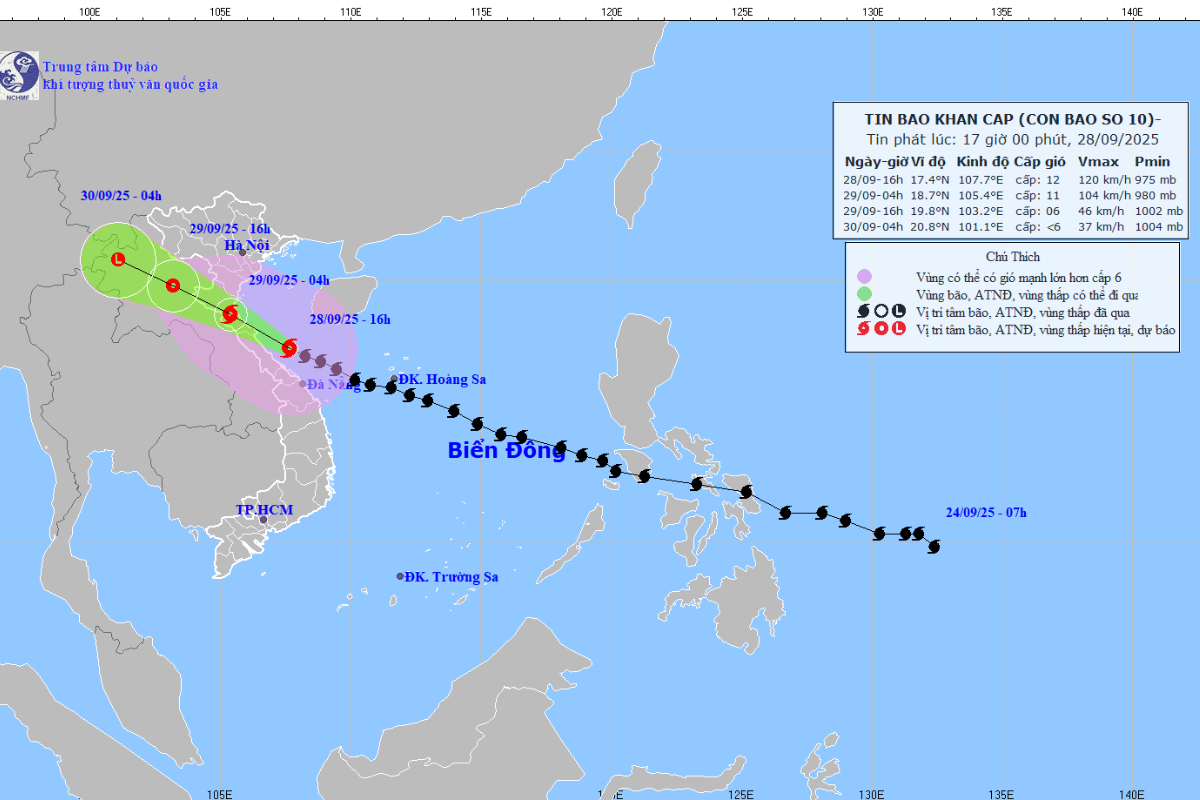Click the Hà Nội city dot

[x=242, y=252]
